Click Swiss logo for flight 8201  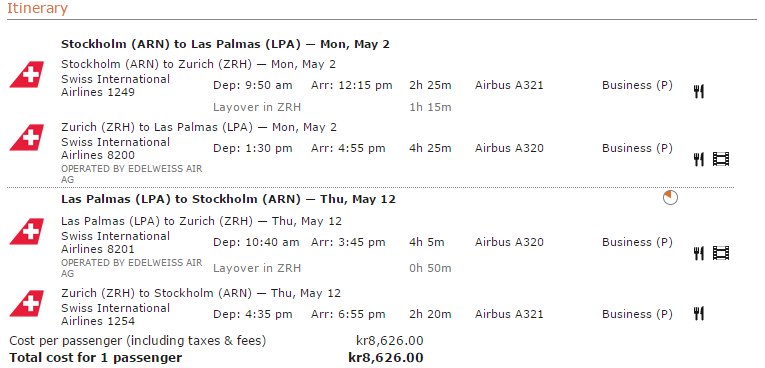tap(27, 231)
